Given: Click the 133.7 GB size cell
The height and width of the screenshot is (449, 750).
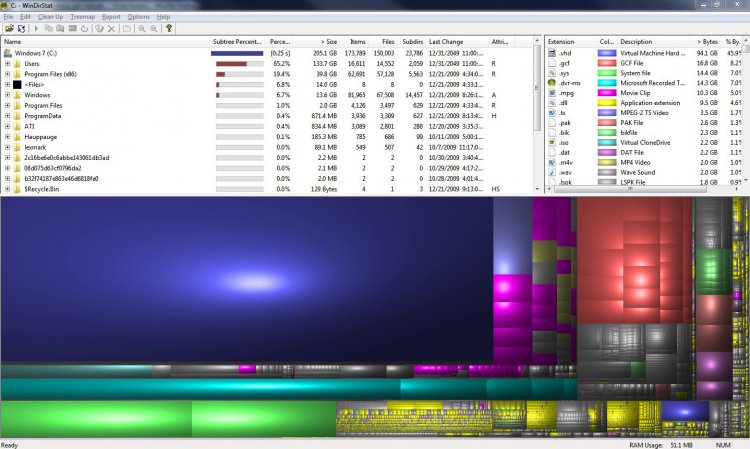Looking at the screenshot, I should [325, 64].
